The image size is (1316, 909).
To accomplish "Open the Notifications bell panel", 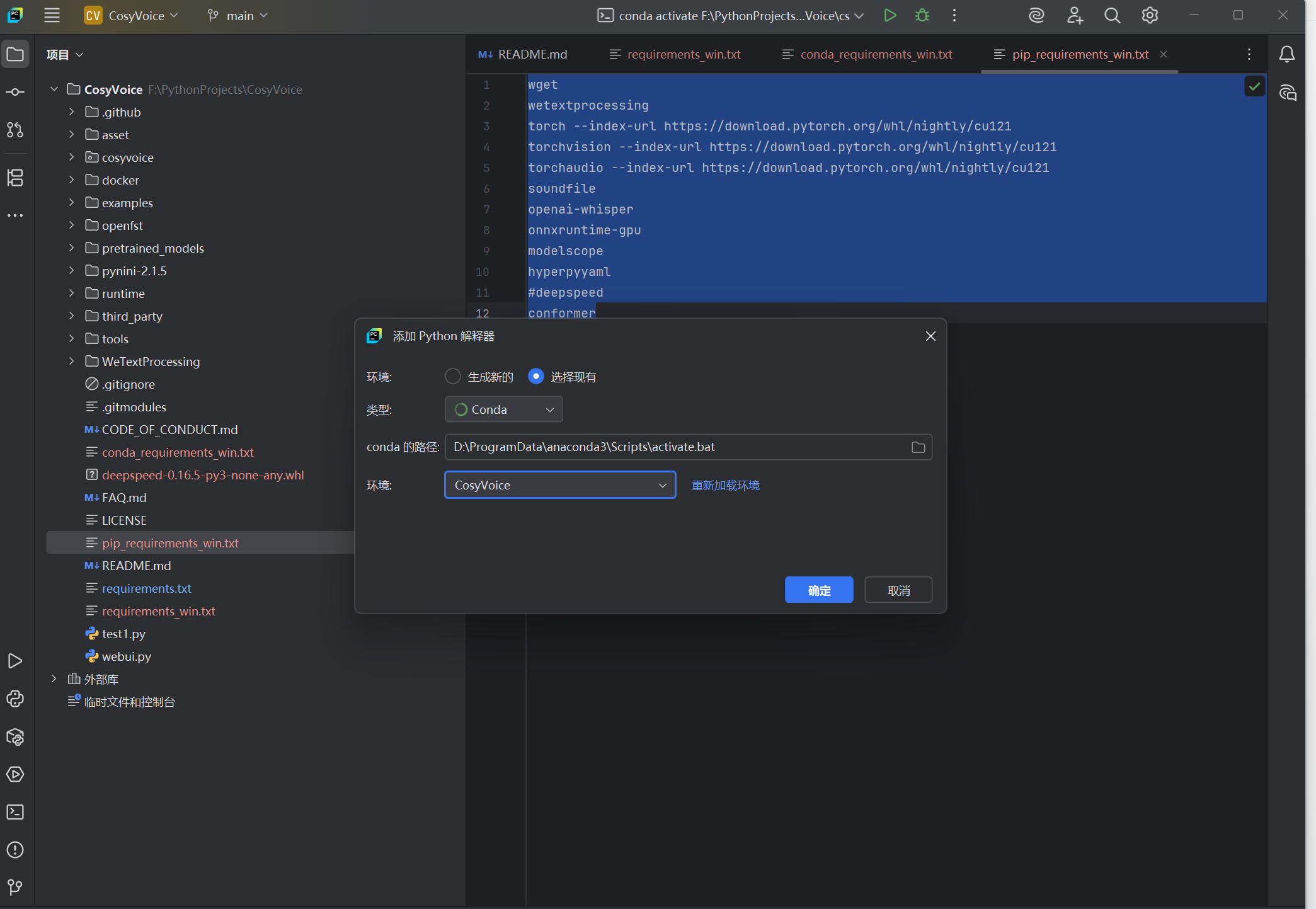I will [1286, 55].
